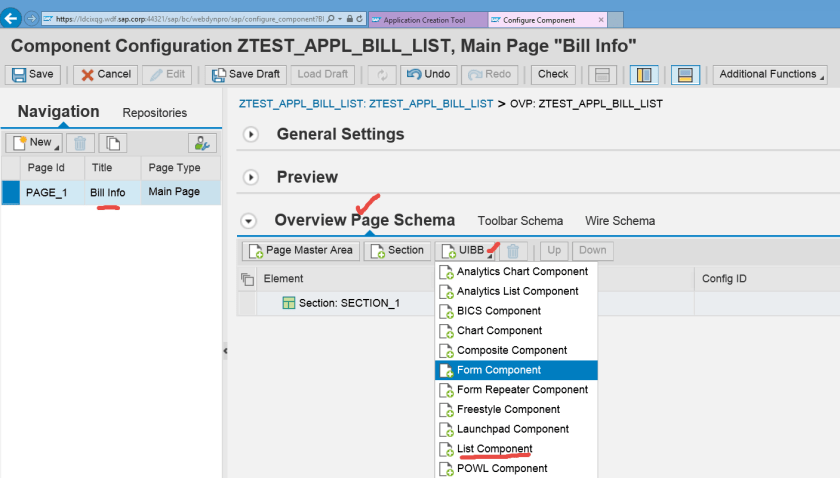Choose List Component from UIBB menu
840x478 pixels.
[x=494, y=449]
